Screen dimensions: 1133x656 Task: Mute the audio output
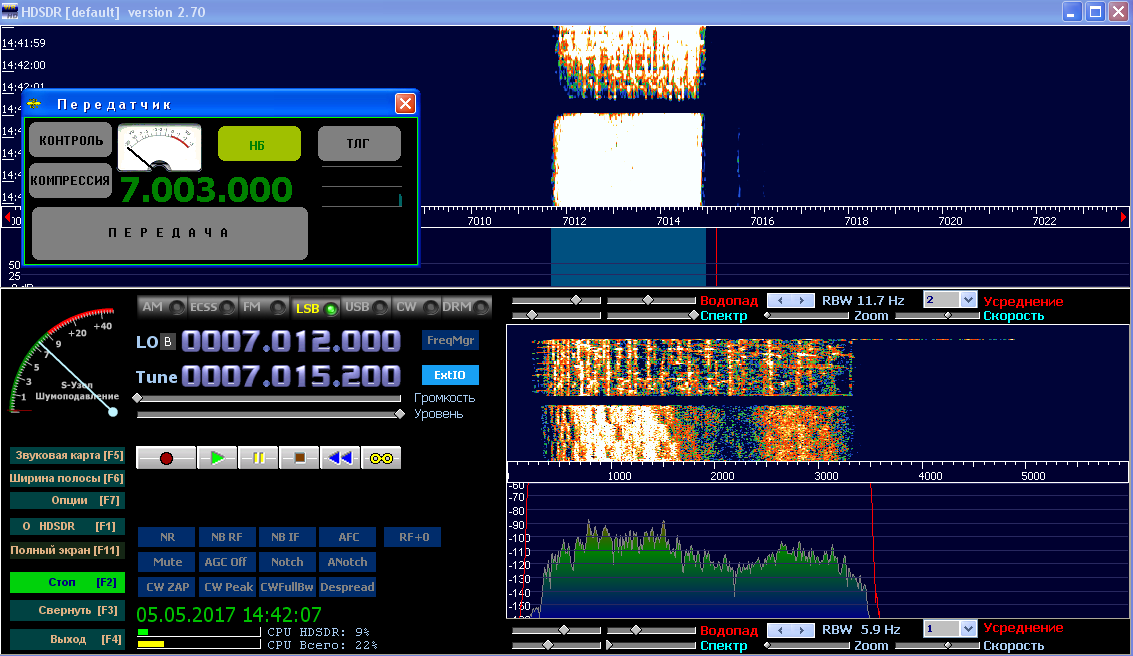point(167,562)
